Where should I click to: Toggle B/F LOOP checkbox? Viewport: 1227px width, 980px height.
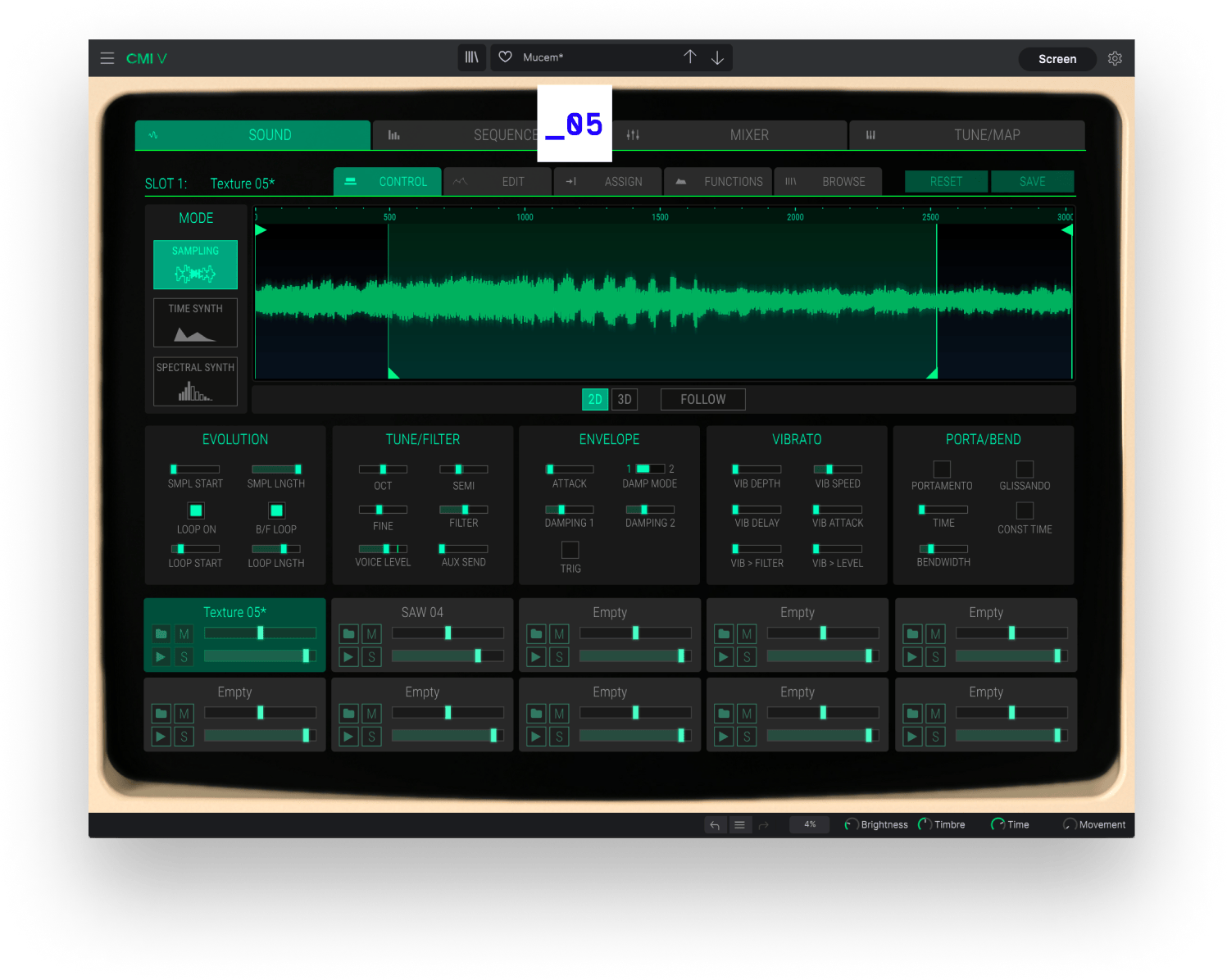[277, 510]
